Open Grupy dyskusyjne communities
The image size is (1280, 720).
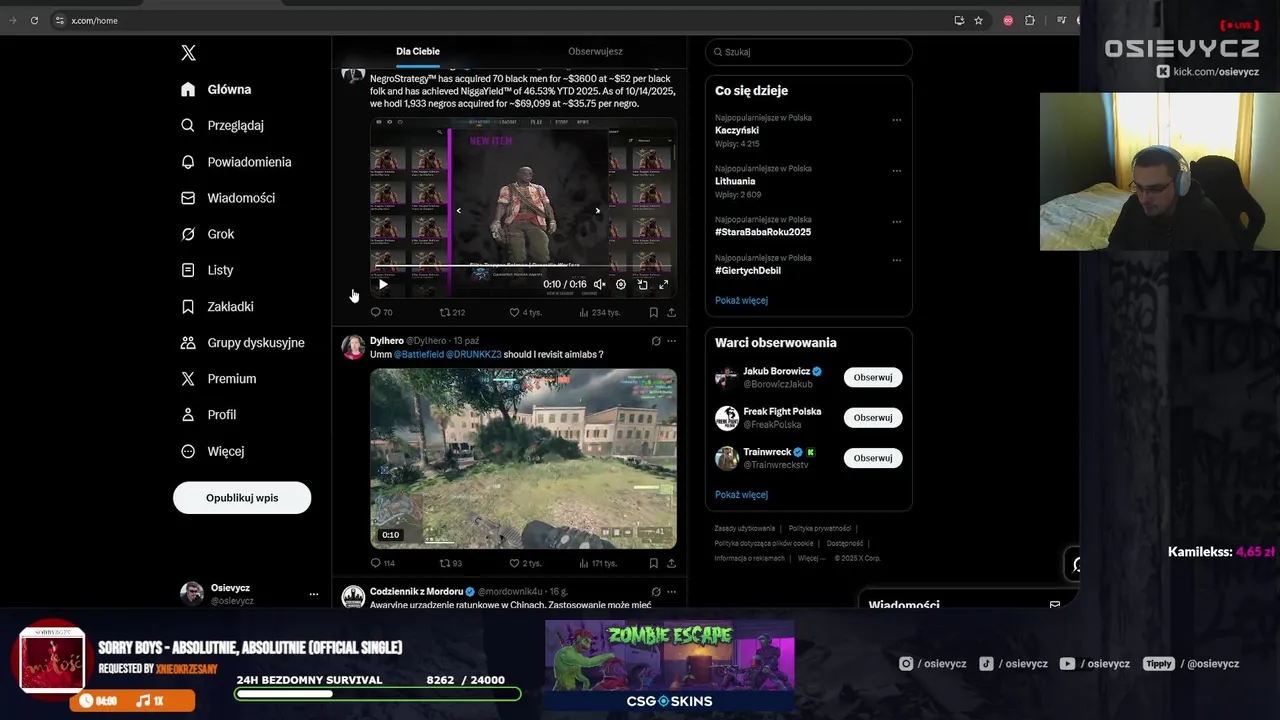(242, 342)
